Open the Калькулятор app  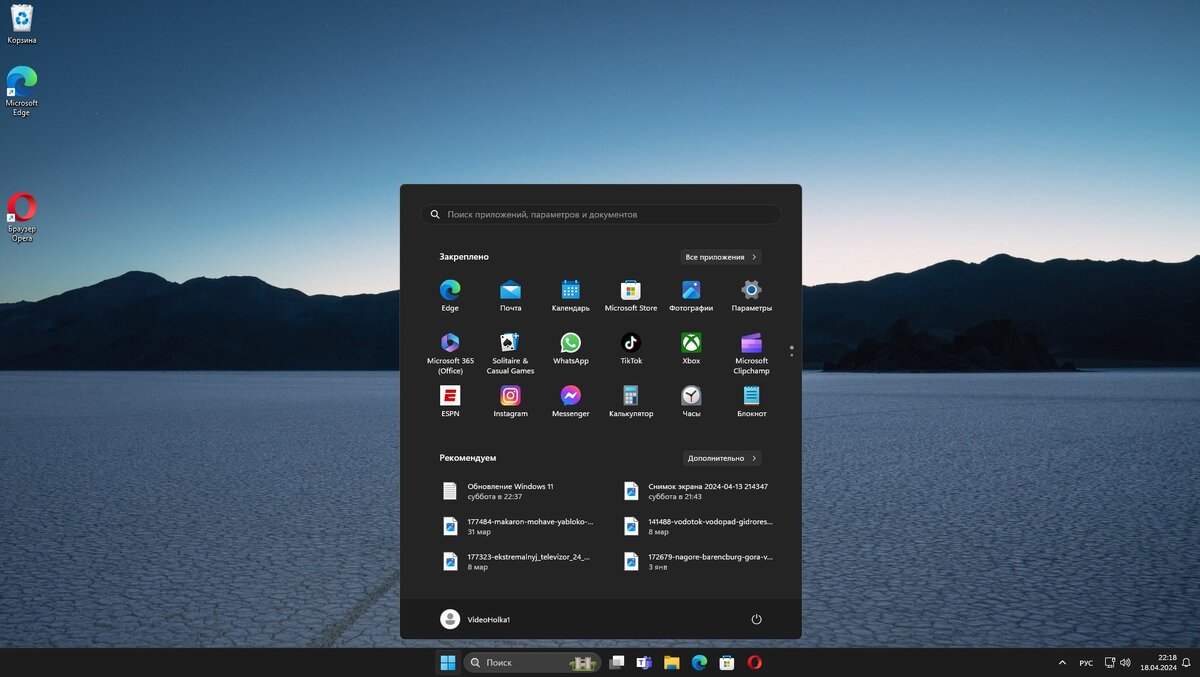631,401
